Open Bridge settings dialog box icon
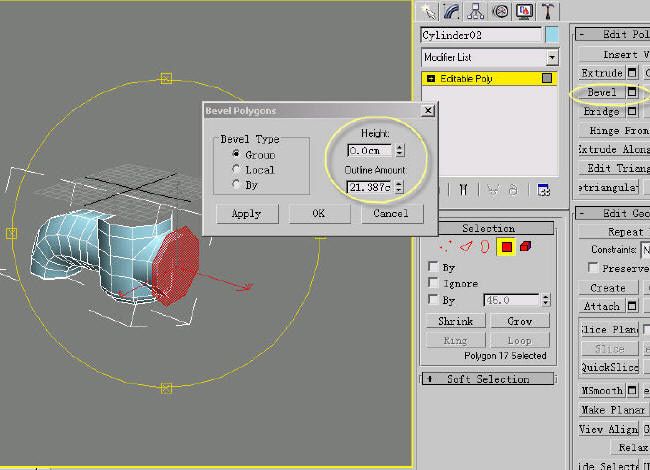The width and height of the screenshot is (650, 470). pyautogui.click(x=632, y=111)
